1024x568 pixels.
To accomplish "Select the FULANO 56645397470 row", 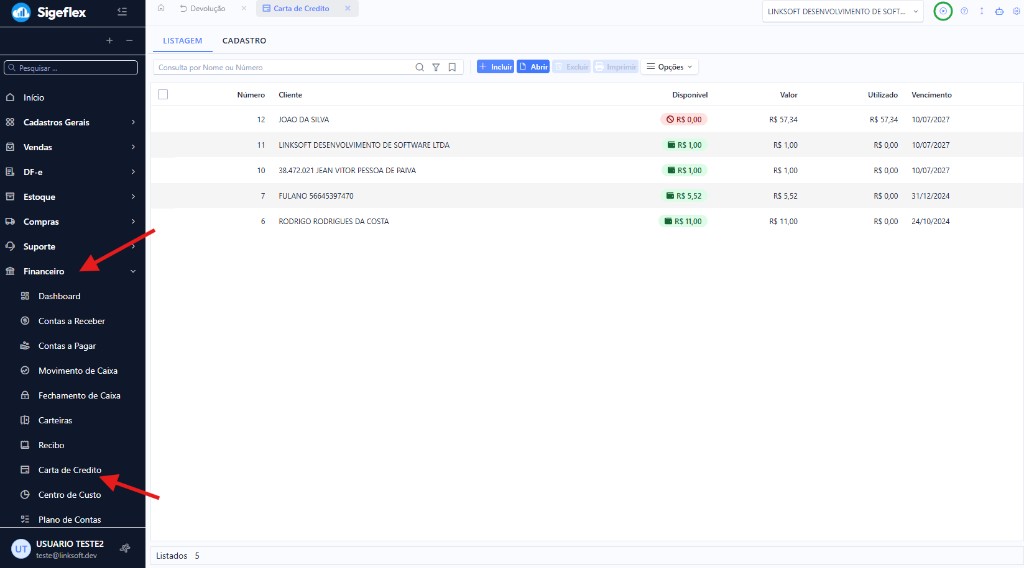I will click(x=586, y=196).
